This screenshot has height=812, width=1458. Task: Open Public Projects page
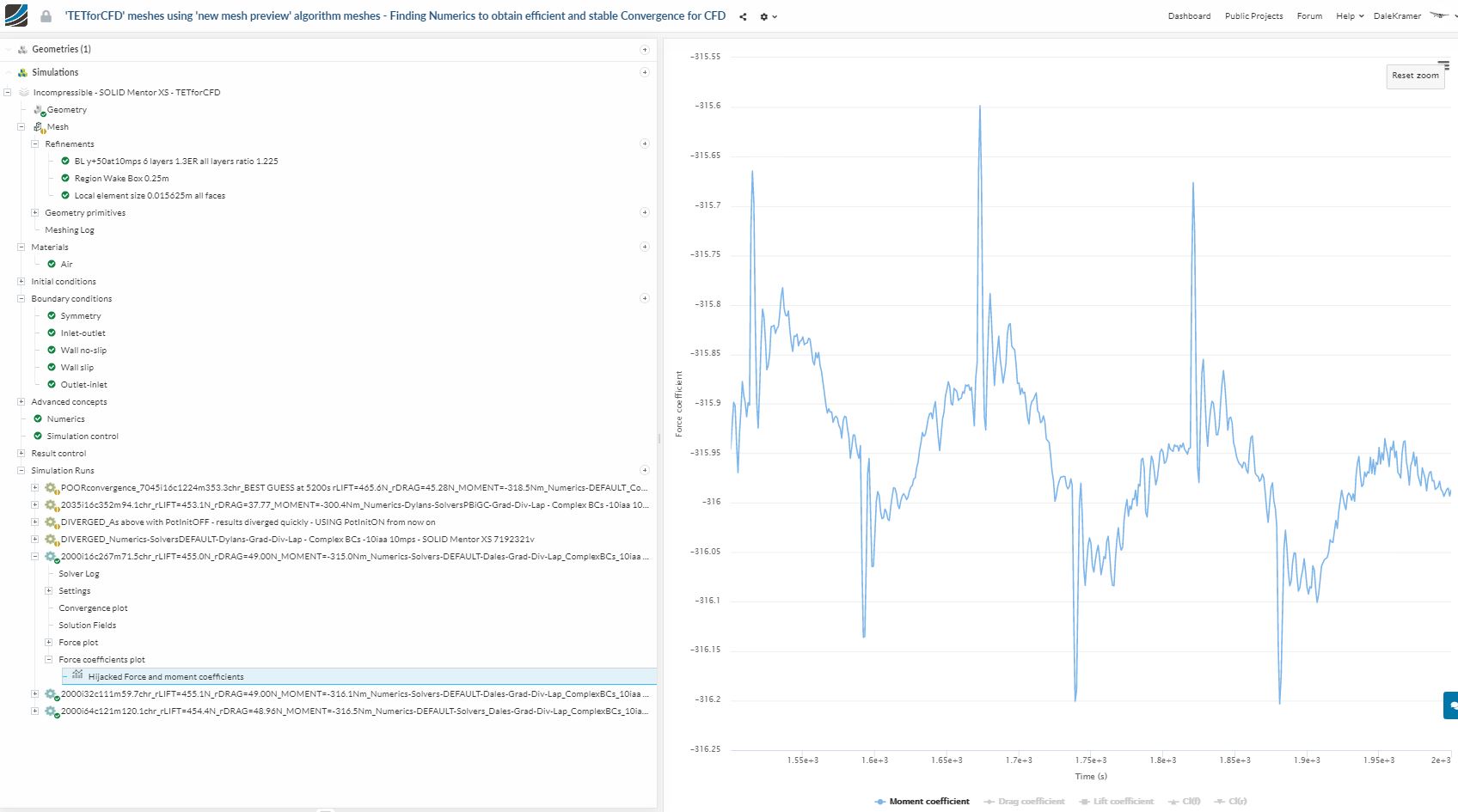[1253, 16]
